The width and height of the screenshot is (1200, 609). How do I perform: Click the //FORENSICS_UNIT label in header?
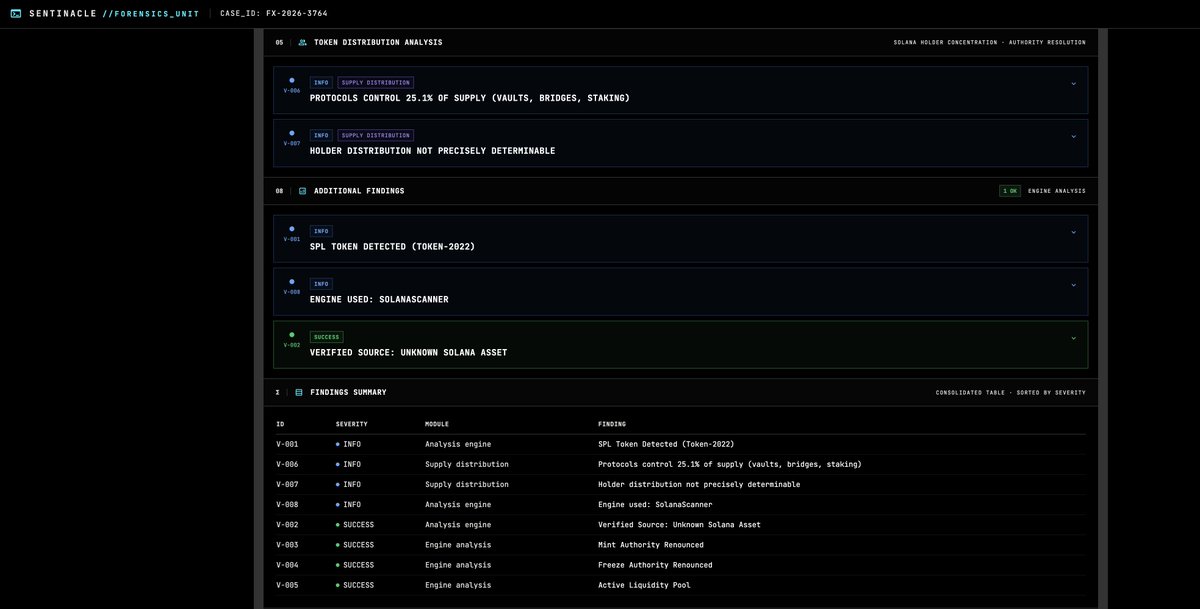coord(151,14)
